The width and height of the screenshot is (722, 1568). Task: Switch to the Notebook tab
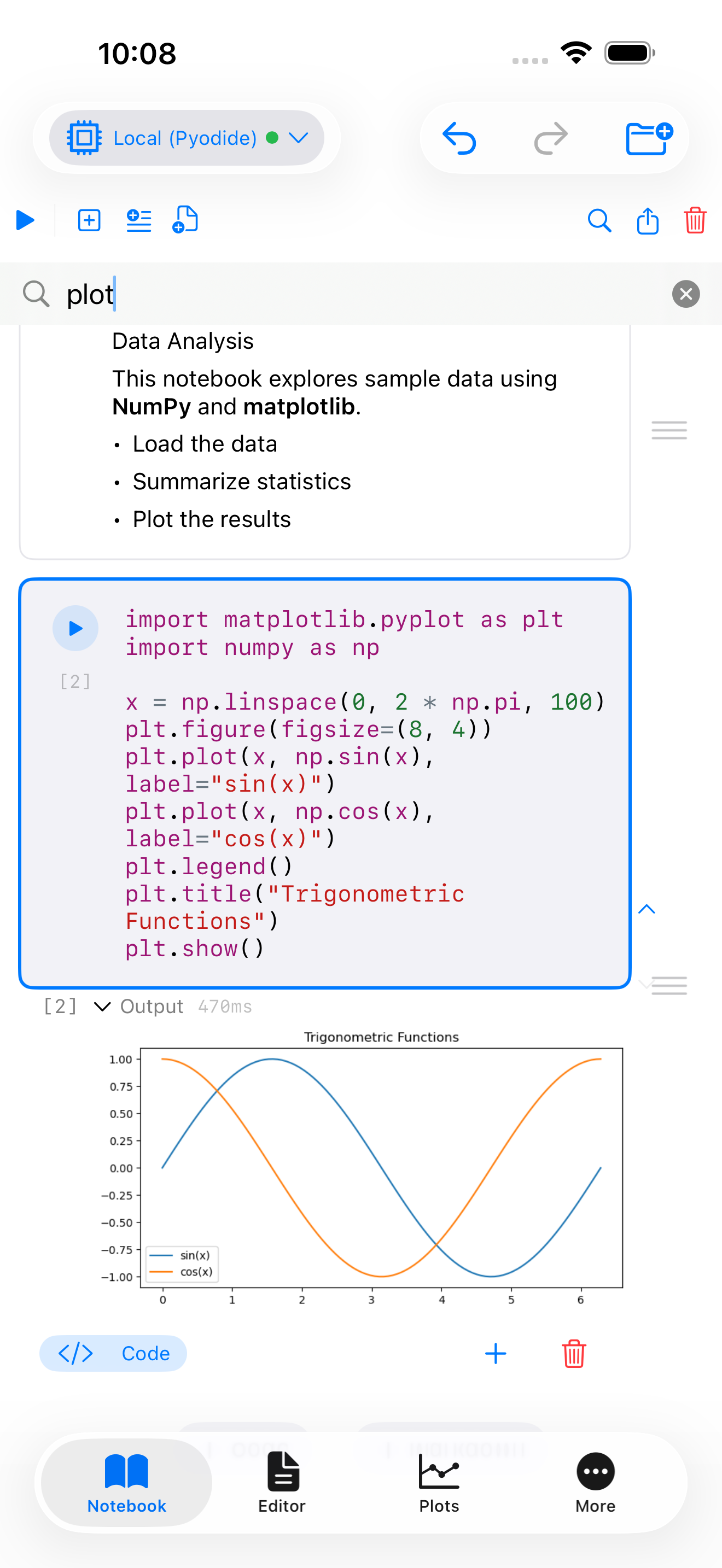[127, 1483]
